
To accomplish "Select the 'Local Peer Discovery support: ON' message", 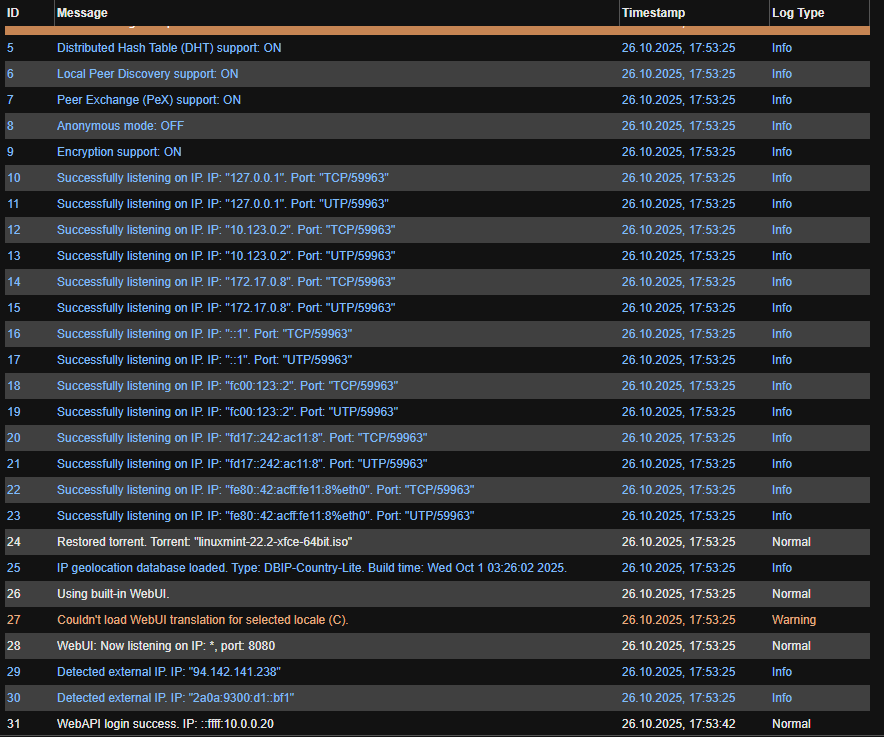I will 148,74.
